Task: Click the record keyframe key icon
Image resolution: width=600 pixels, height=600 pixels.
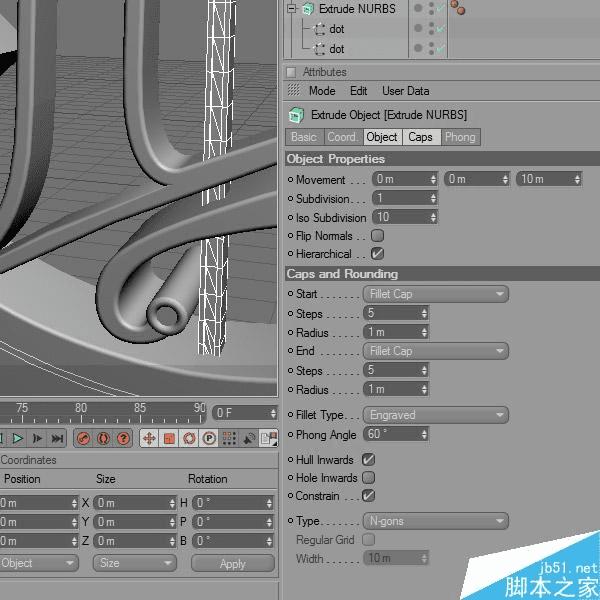Action: click(83, 438)
